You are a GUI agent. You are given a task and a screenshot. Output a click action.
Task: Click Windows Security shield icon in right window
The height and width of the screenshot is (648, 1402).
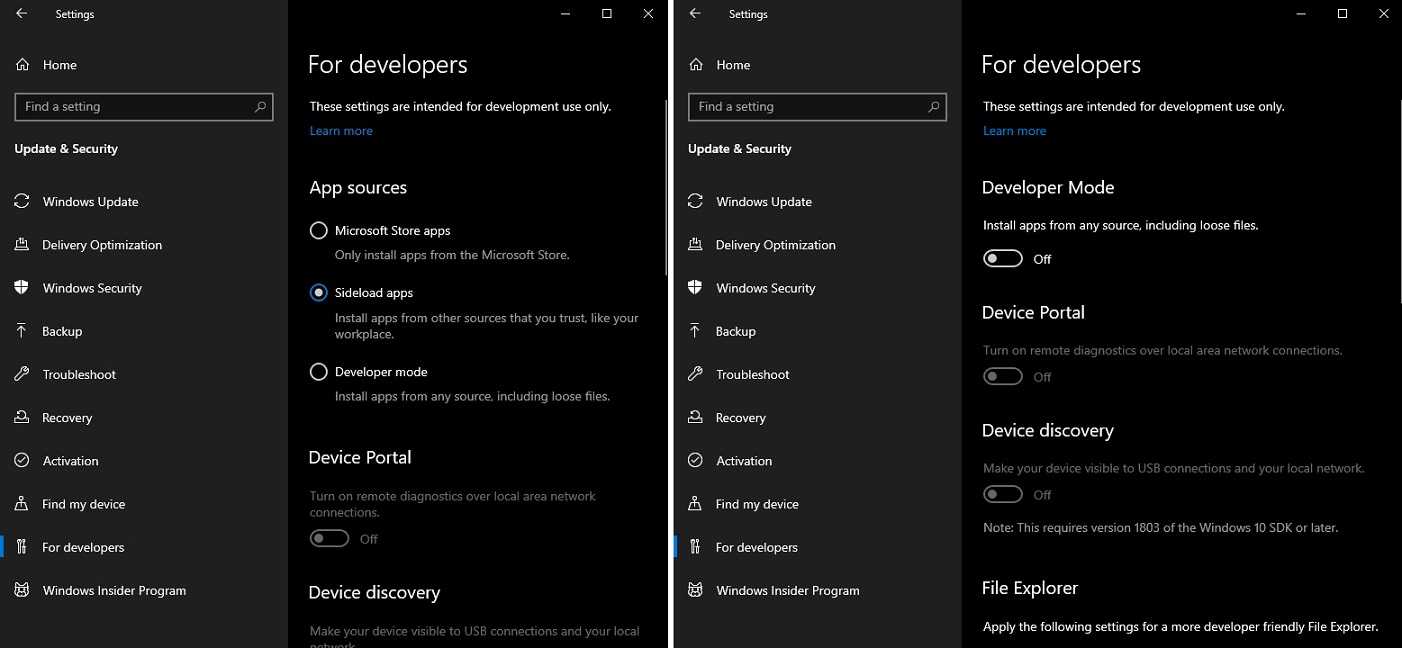tap(695, 288)
